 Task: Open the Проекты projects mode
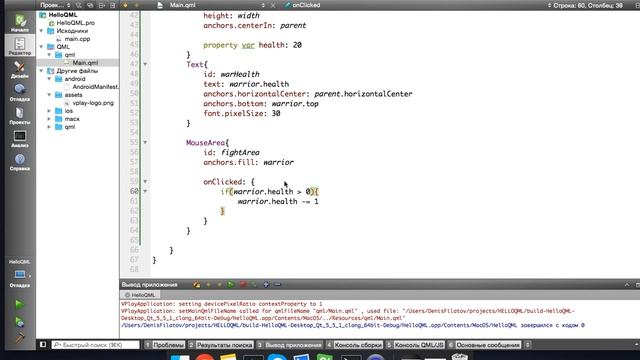click(20, 116)
